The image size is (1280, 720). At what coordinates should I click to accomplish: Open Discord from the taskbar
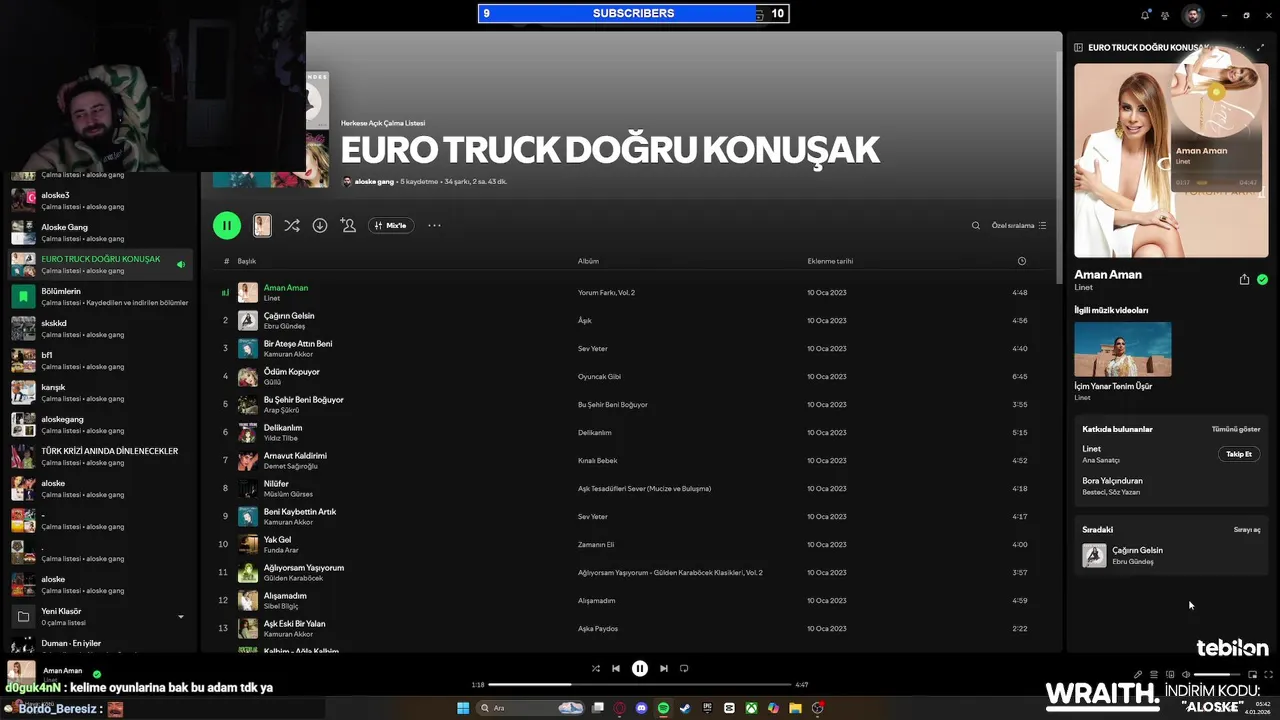(642, 708)
